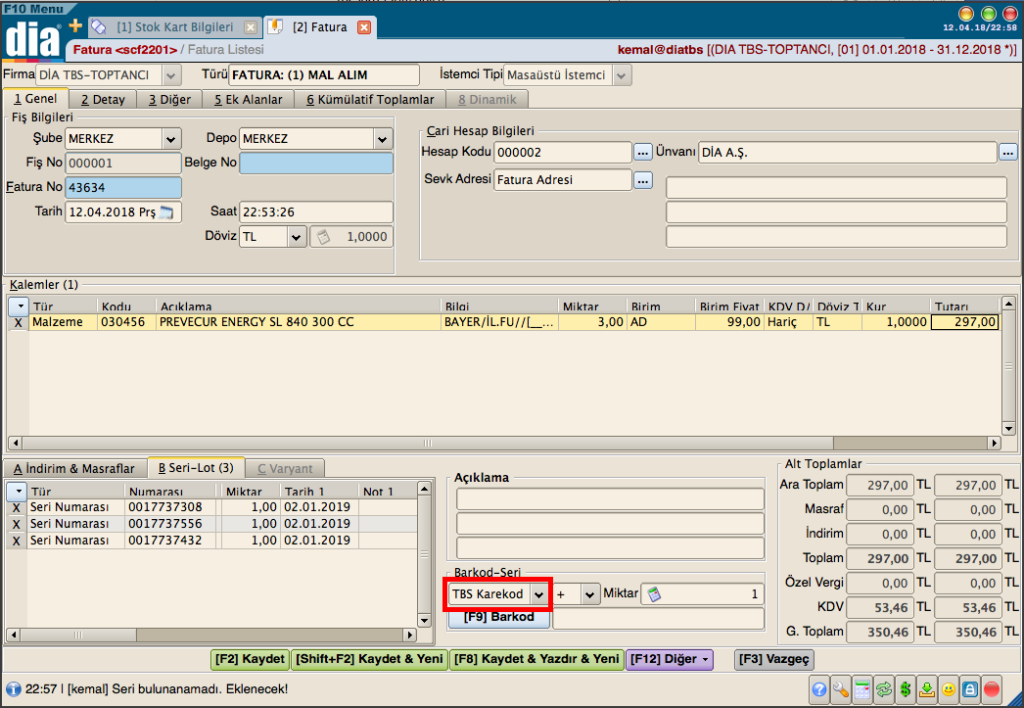
Task: Toggle X mark on serial 0017737556 row
Action: [16, 524]
